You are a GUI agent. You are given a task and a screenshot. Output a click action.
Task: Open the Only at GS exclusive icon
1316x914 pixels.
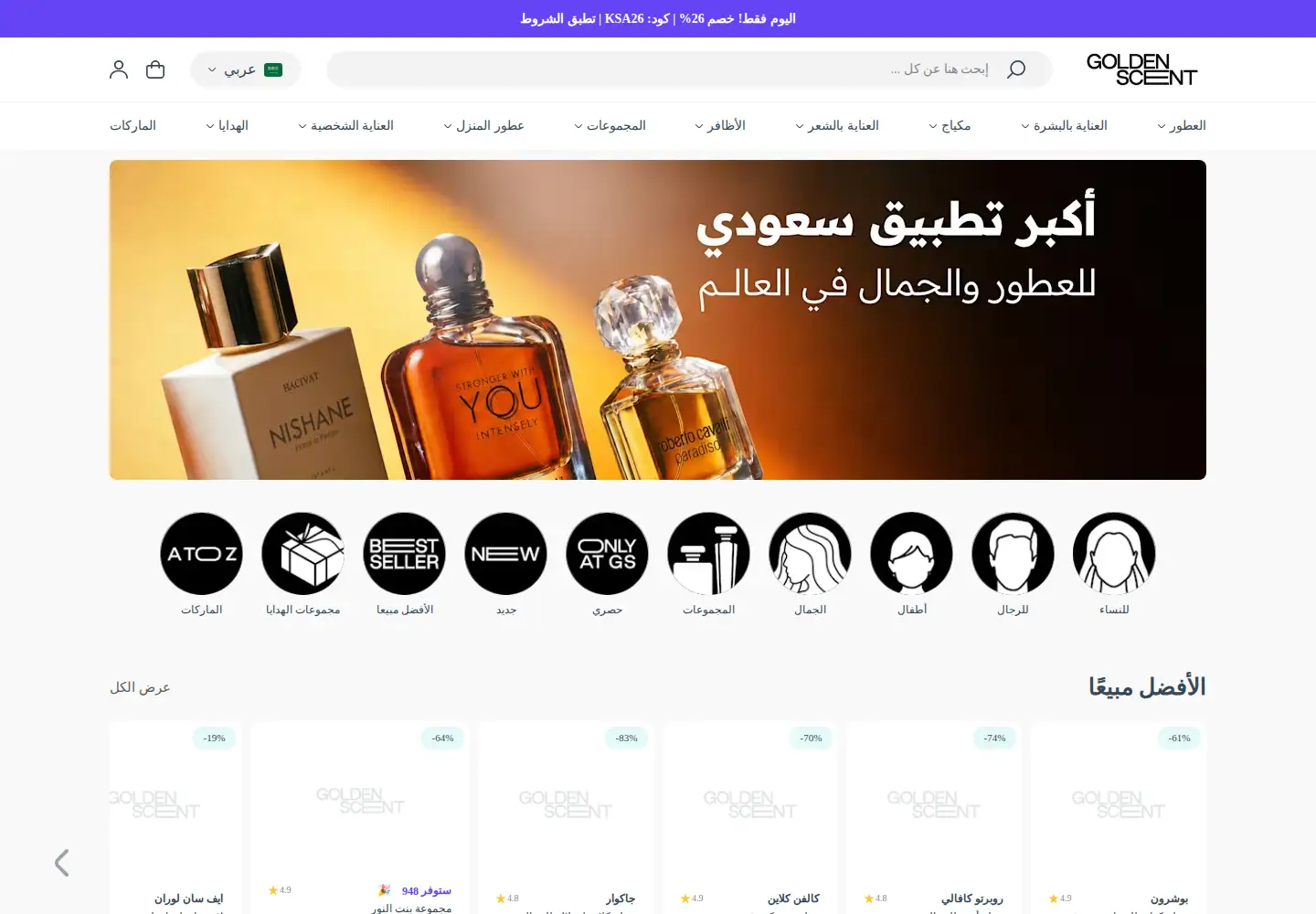click(x=607, y=554)
